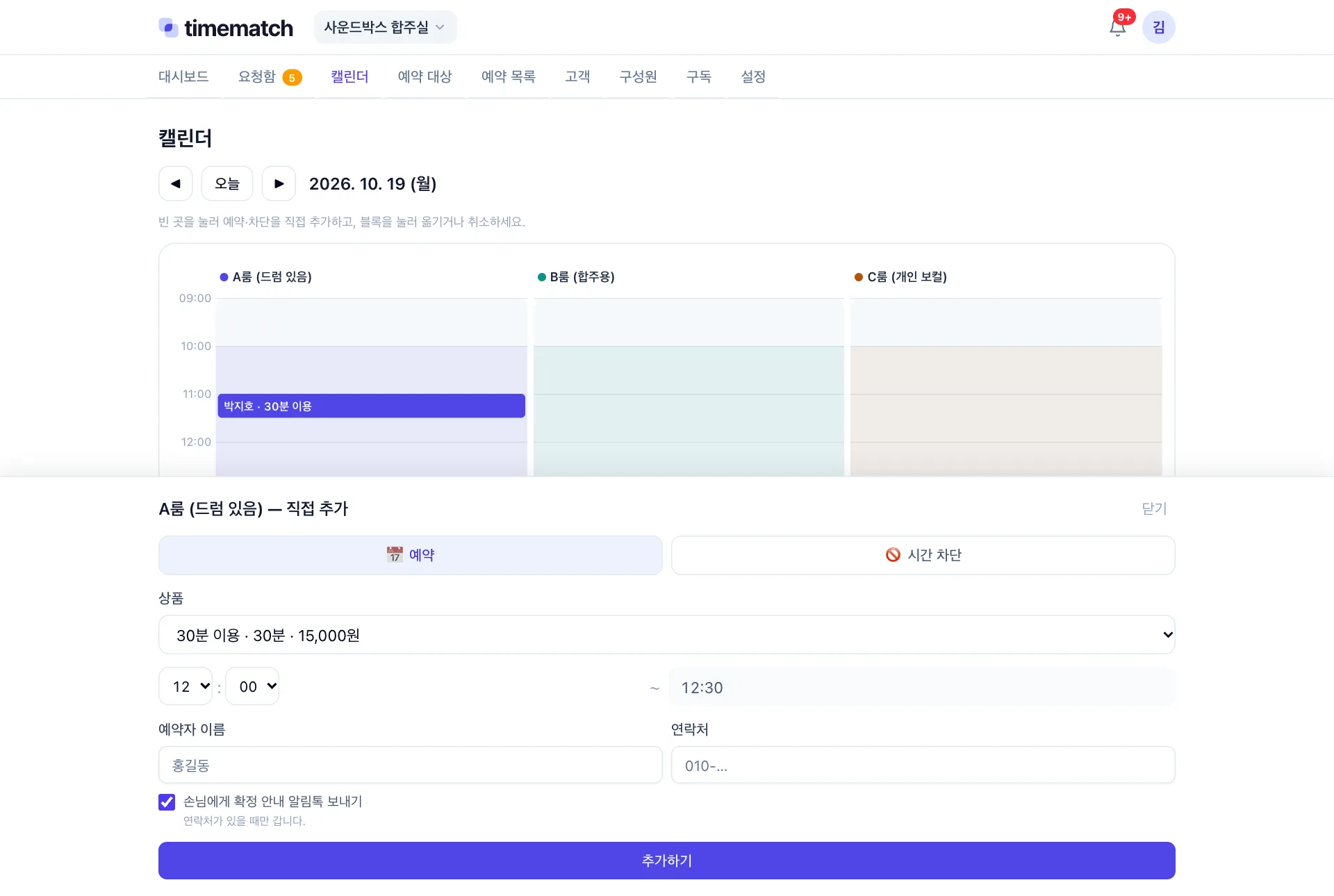Click the C룸 (개인 보컬) column header

907,277
